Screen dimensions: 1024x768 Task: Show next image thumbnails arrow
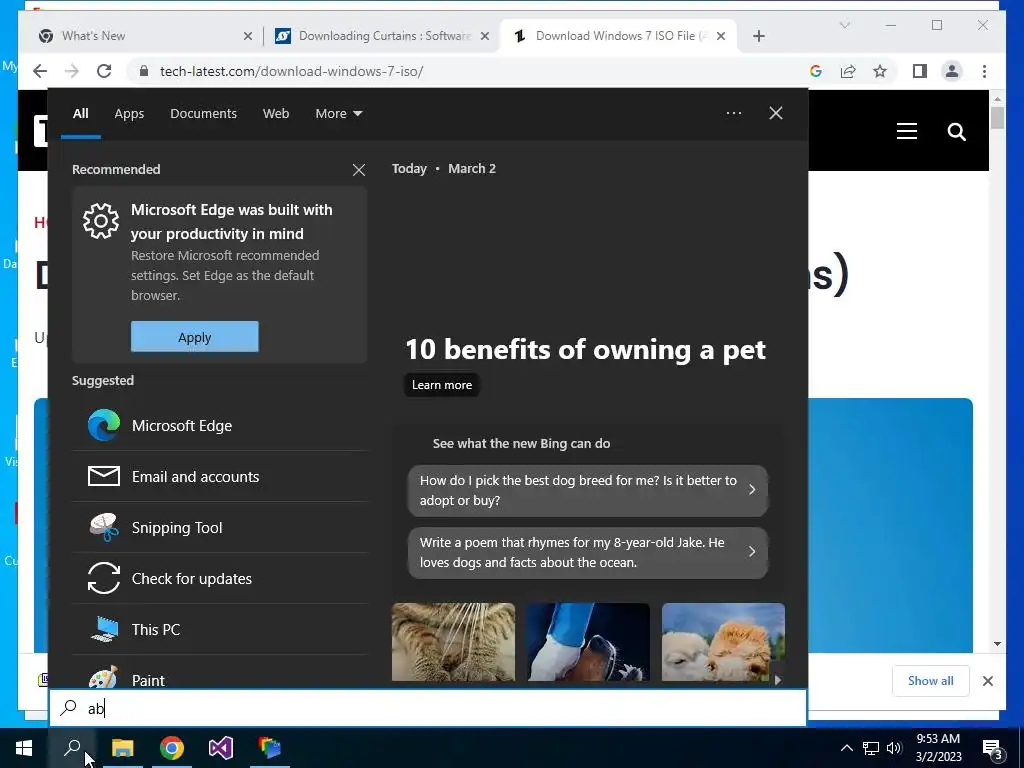[x=777, y=680]
